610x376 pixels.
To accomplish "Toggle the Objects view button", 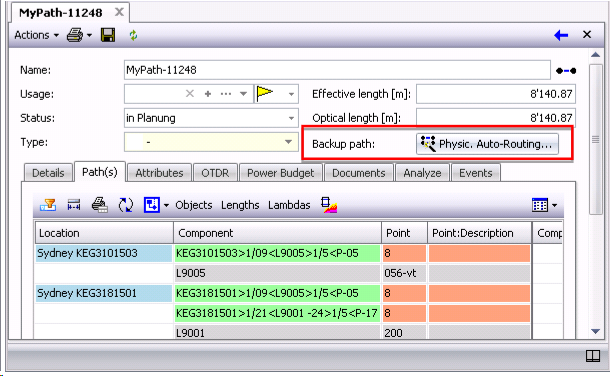I will 194,205.
